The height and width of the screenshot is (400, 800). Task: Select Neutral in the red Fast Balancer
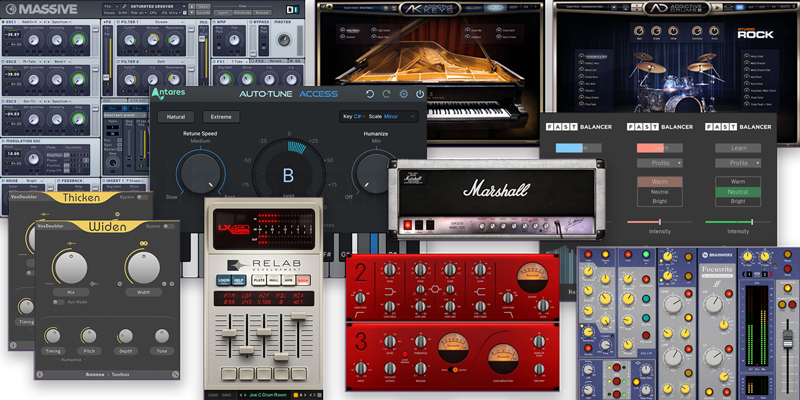point(659,192)
